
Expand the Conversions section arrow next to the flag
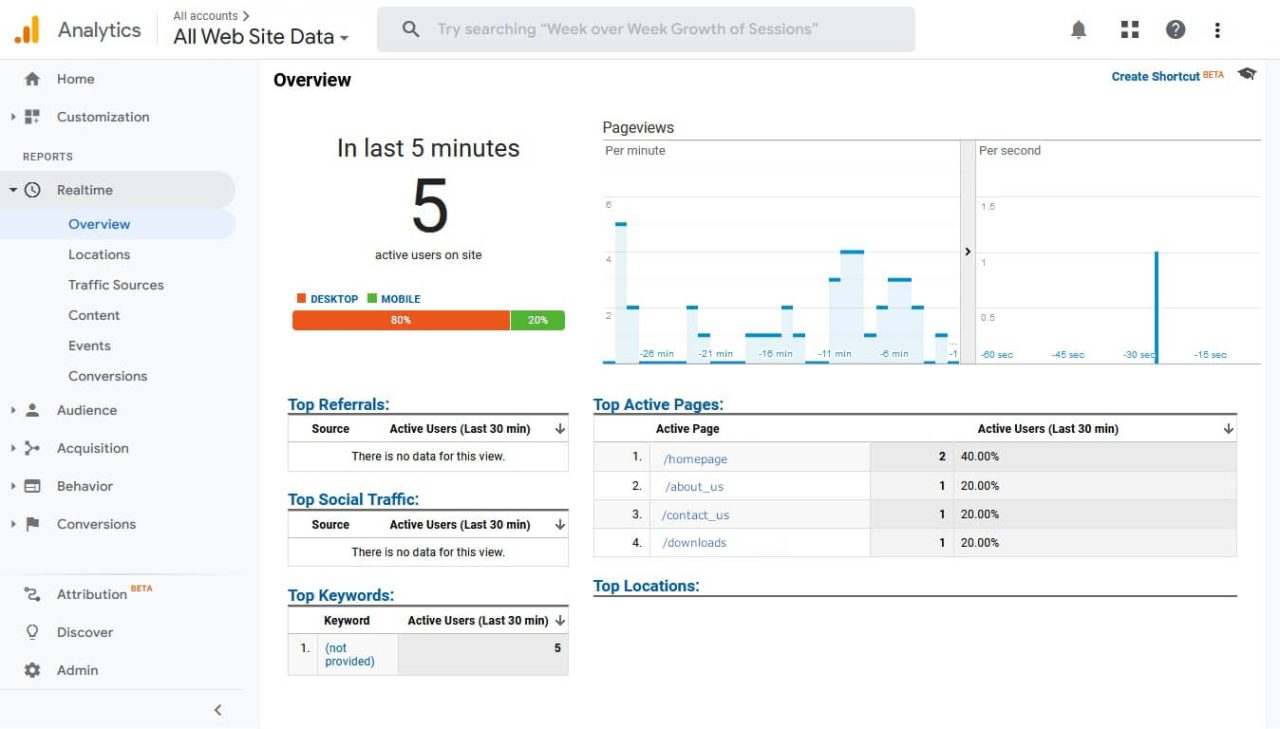coord(13,524)
